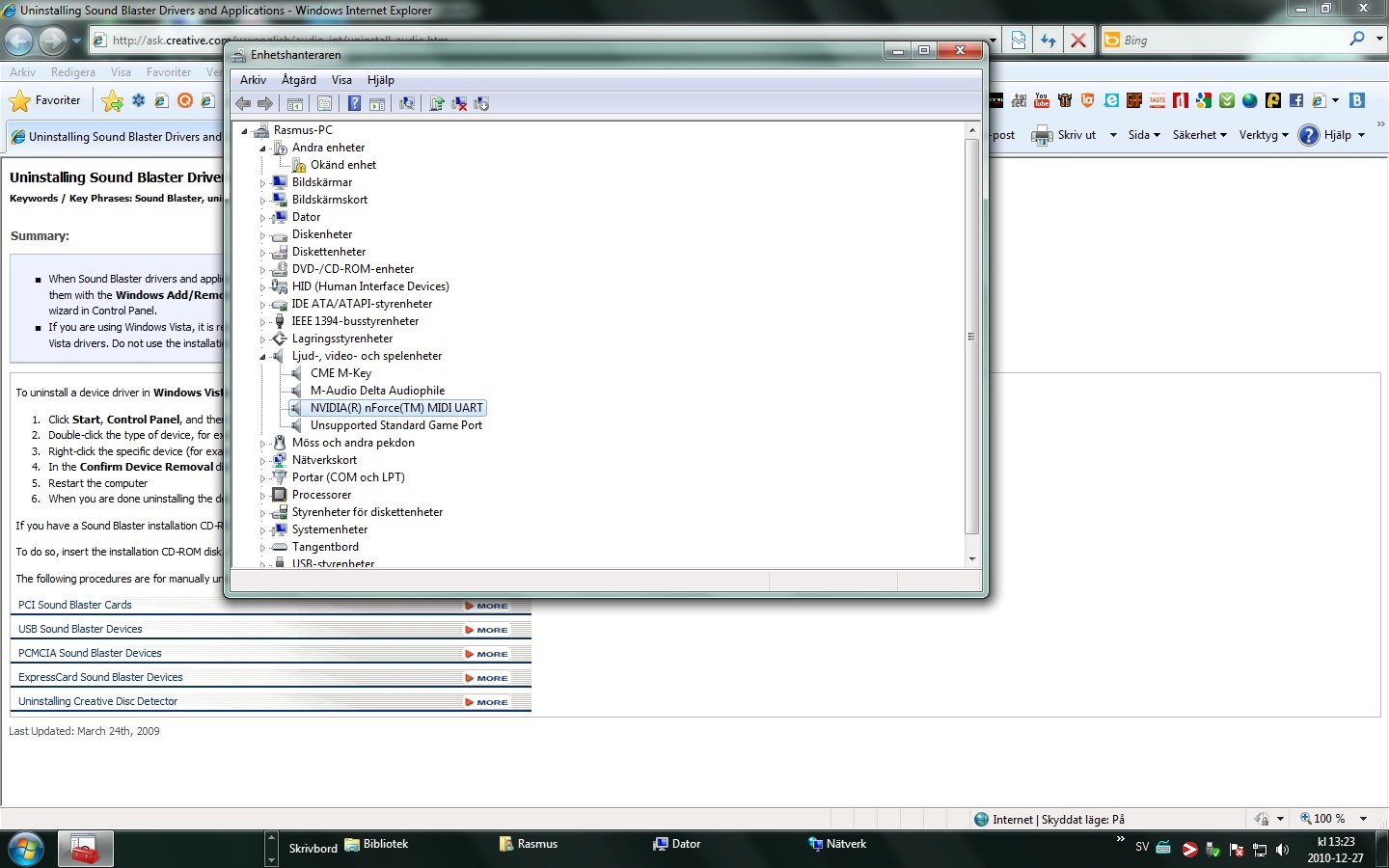Select the Uninstalling Sound Blaster Drivers IE tab
This screenshot has height=868, width=1389.
[x=117, y=137]
